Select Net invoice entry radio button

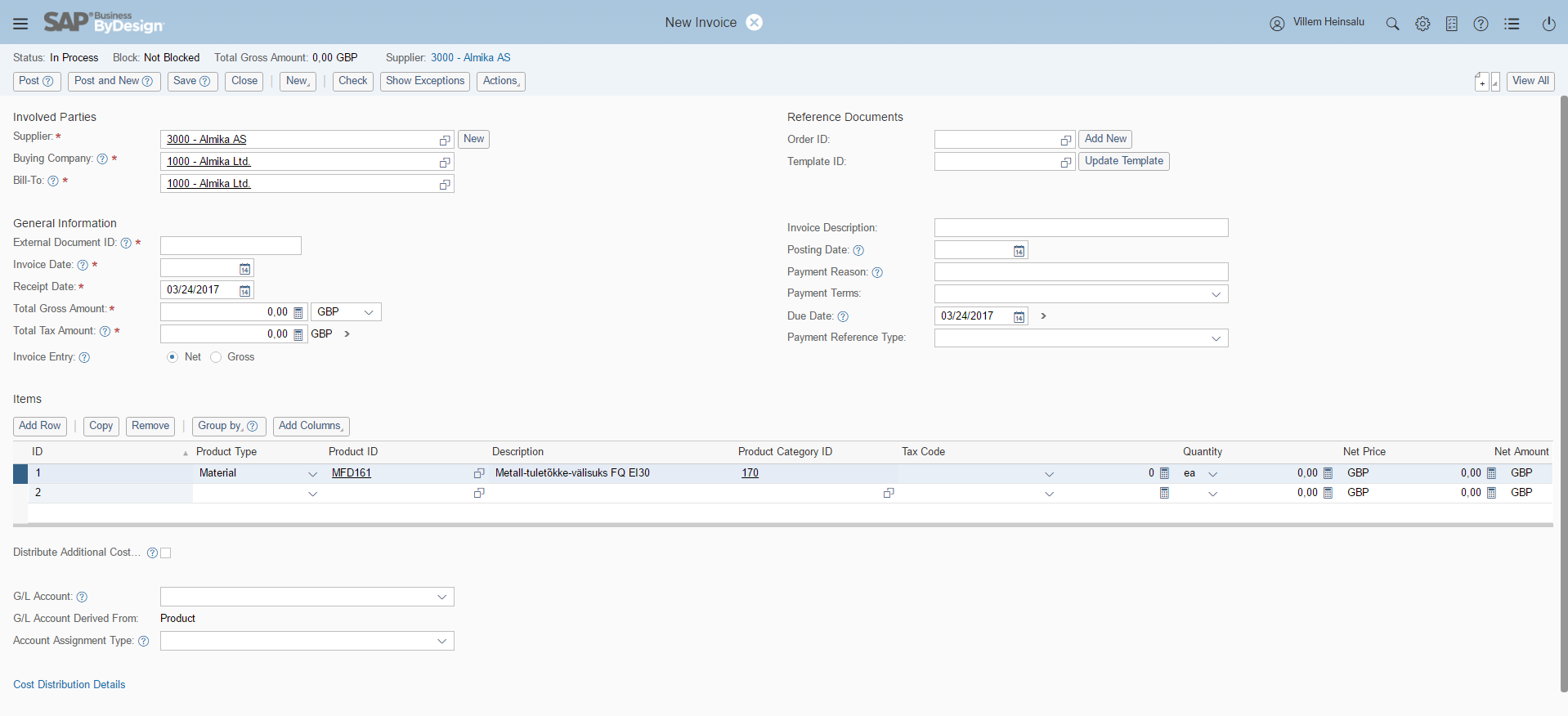point(172,357)
